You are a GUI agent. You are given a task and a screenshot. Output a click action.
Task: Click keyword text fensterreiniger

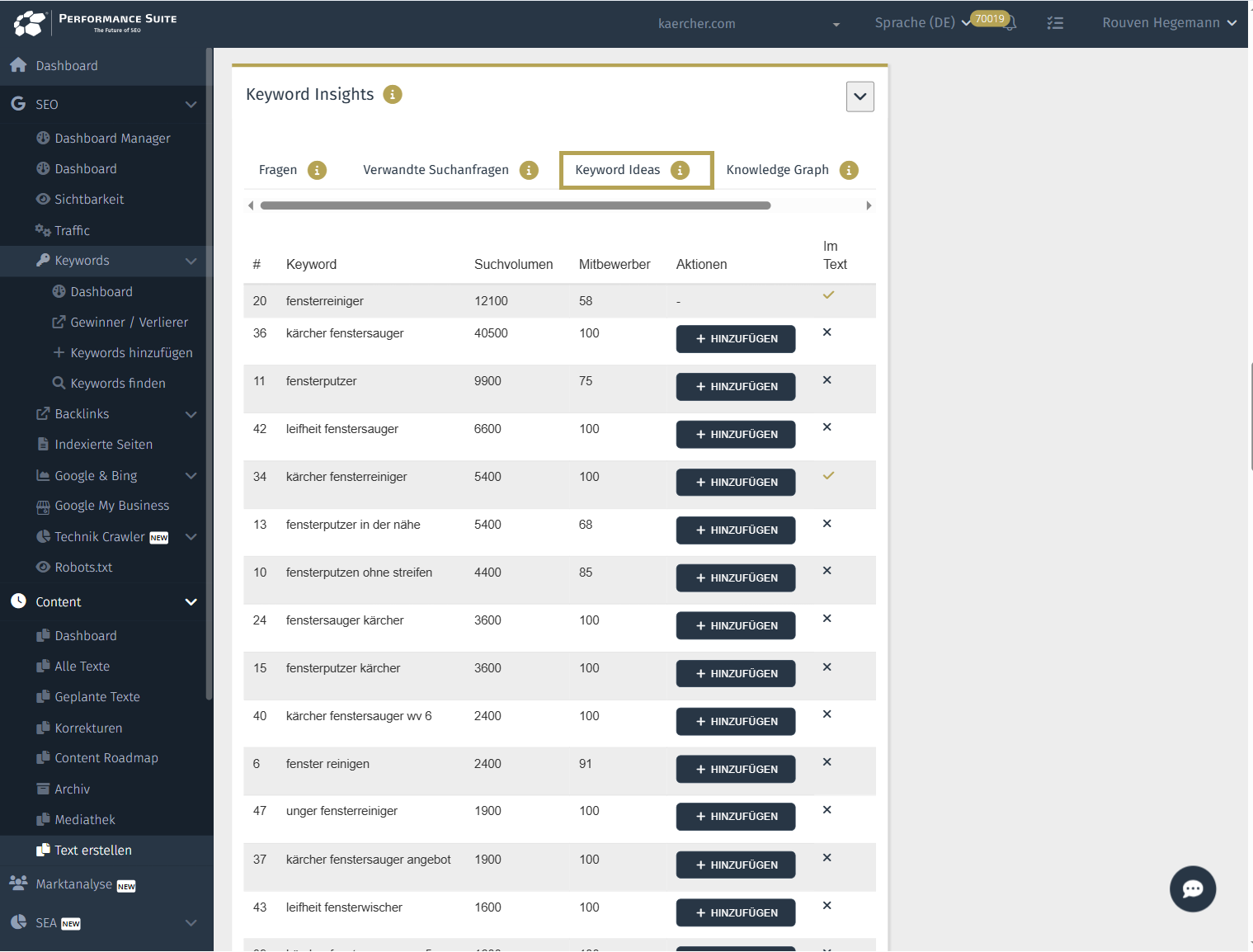[x=325, y=301]
